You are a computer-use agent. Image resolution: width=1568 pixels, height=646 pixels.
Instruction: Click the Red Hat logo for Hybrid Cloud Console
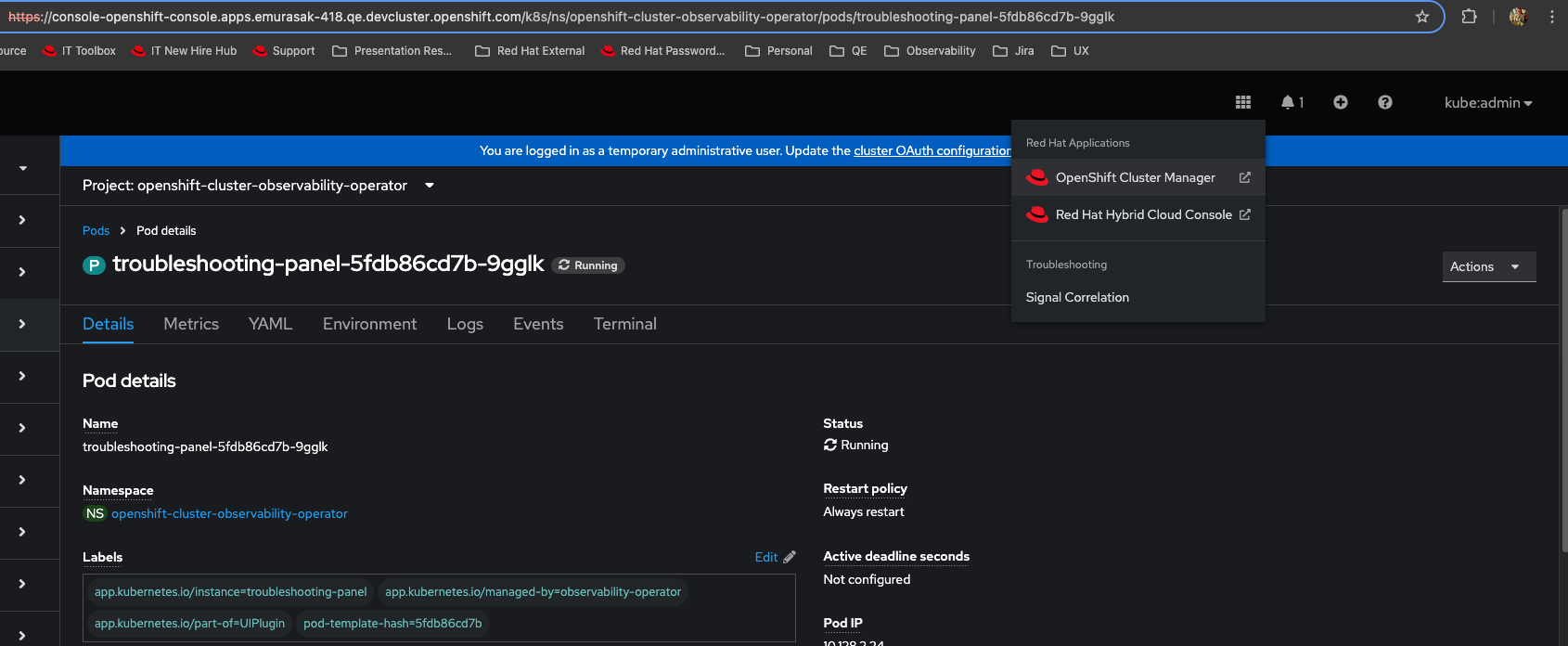[x=1037, y=214]
